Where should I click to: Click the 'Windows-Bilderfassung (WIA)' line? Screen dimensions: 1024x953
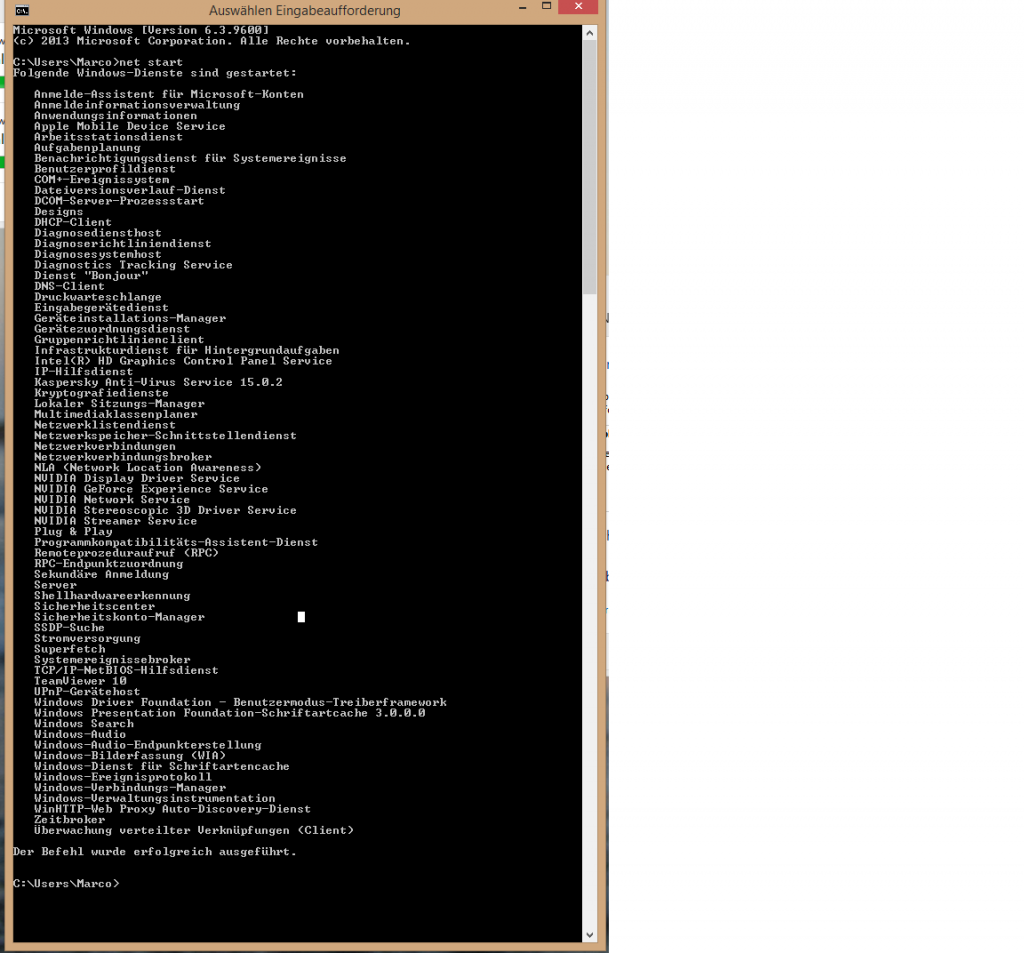pos(129,756)
